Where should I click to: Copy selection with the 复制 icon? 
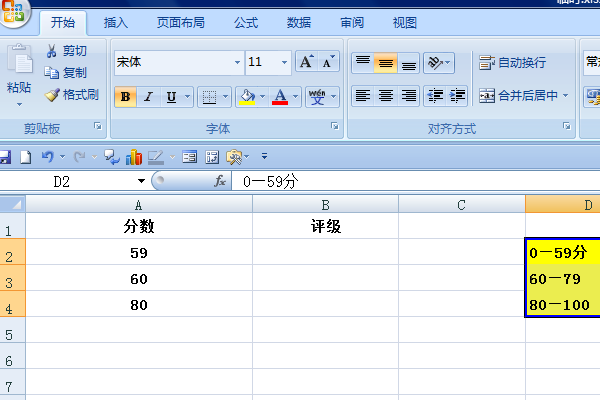coord(51,72)
